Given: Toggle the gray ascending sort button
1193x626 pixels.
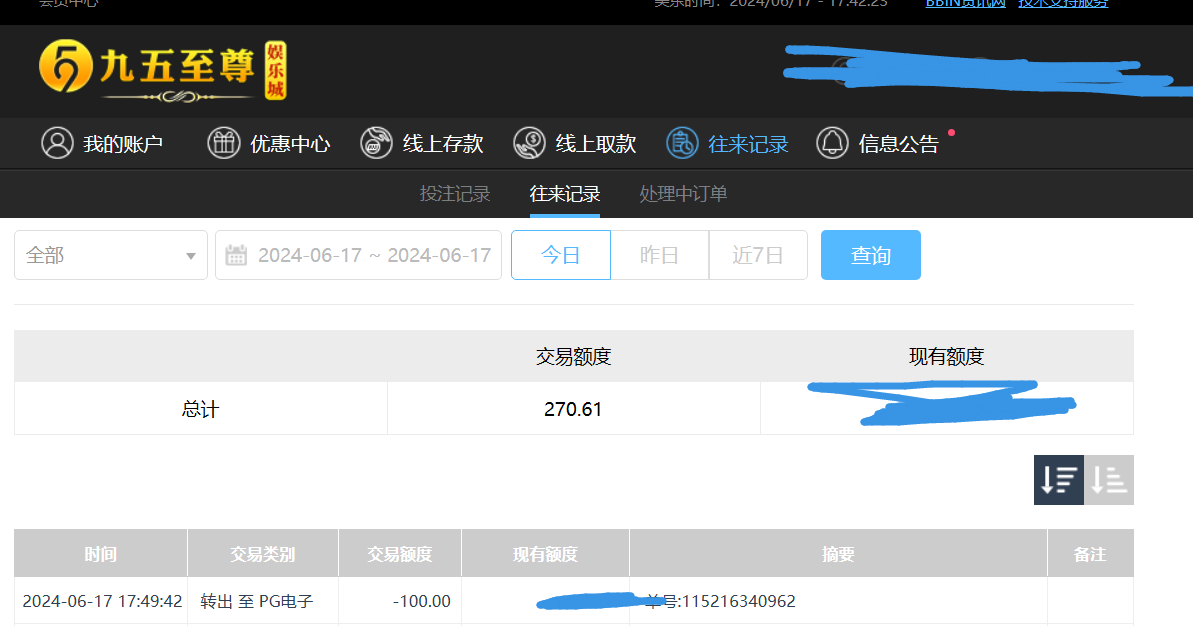Looking at the screenshot, I should click(x=1108, y=480).
